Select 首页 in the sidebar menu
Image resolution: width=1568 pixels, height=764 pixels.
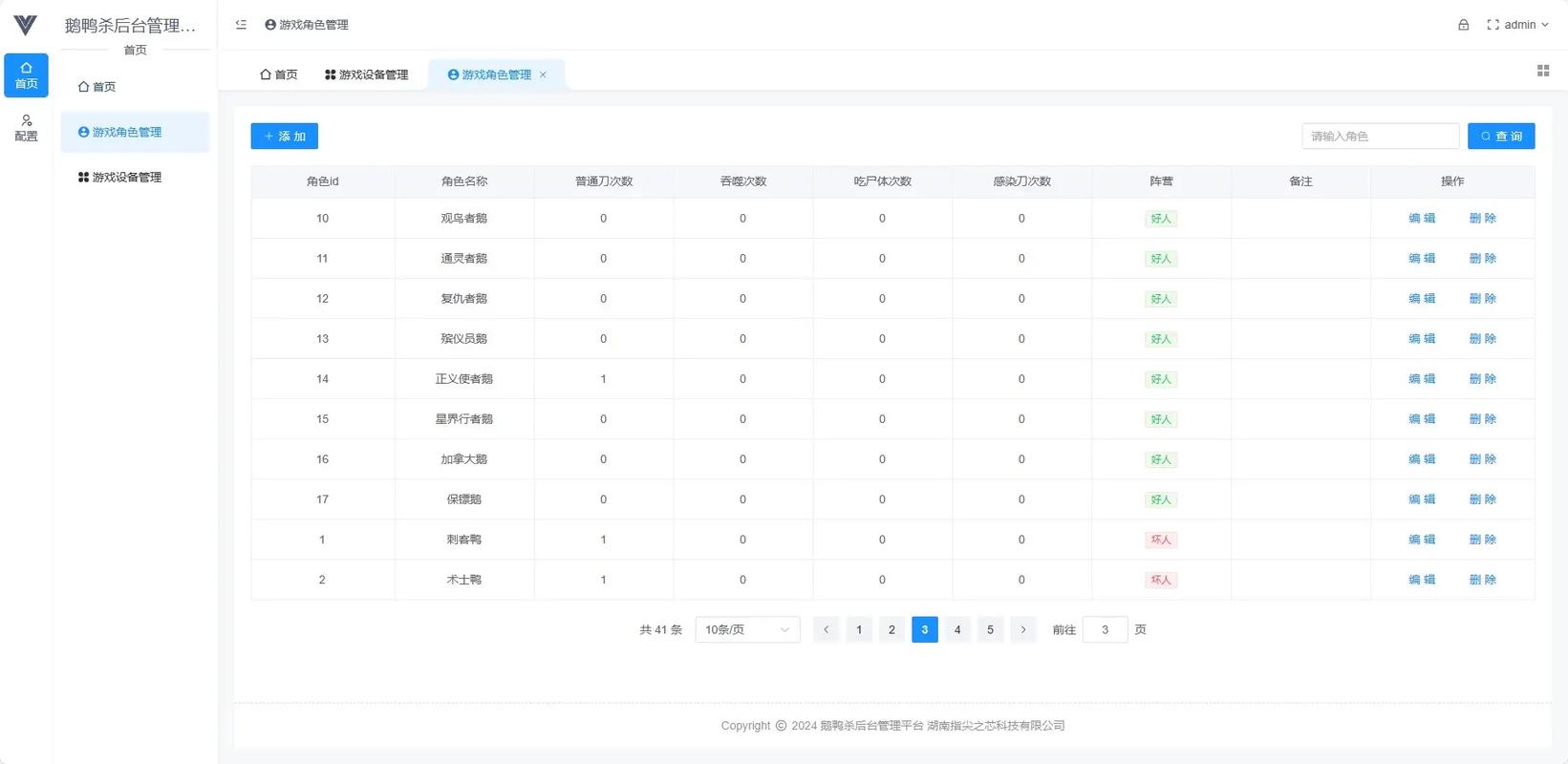pos(135,87)
